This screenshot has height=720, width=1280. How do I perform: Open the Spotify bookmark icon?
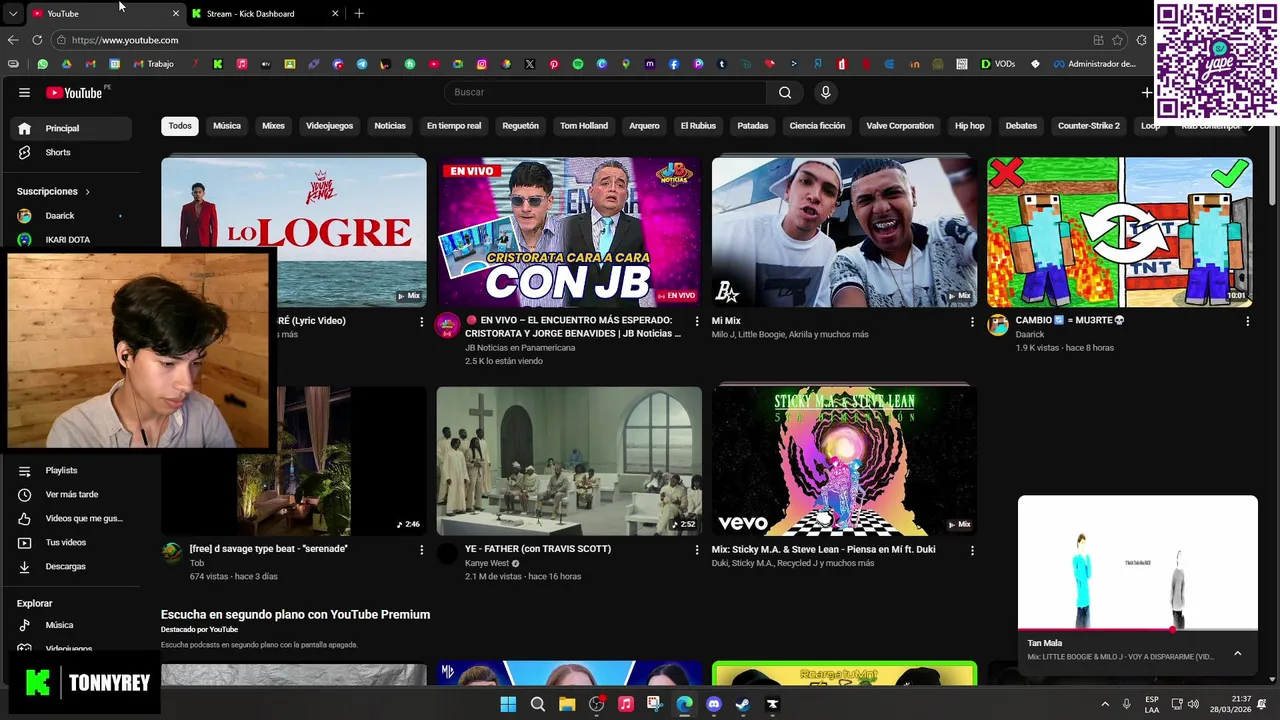(x=578, y=64)
